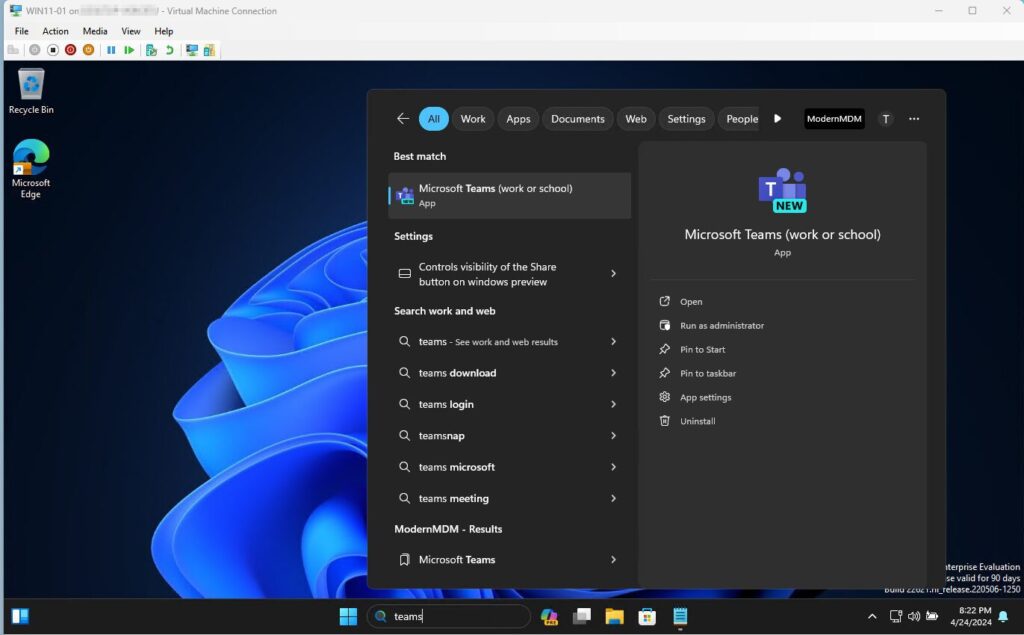
Task: Select the Apps search filter tab
Action: pos(518,119)
